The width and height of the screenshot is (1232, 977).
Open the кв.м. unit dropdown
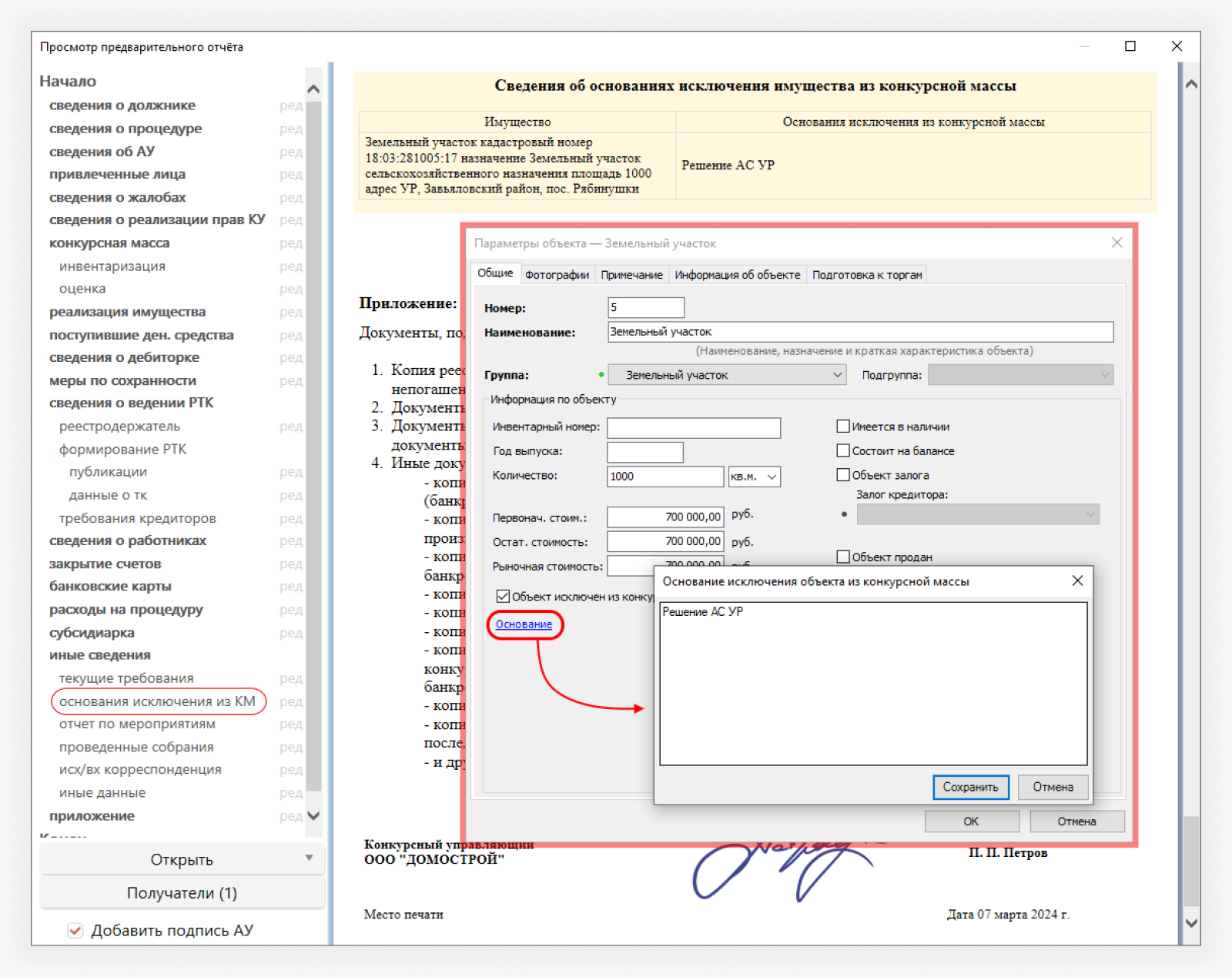[x=755, y=477]
